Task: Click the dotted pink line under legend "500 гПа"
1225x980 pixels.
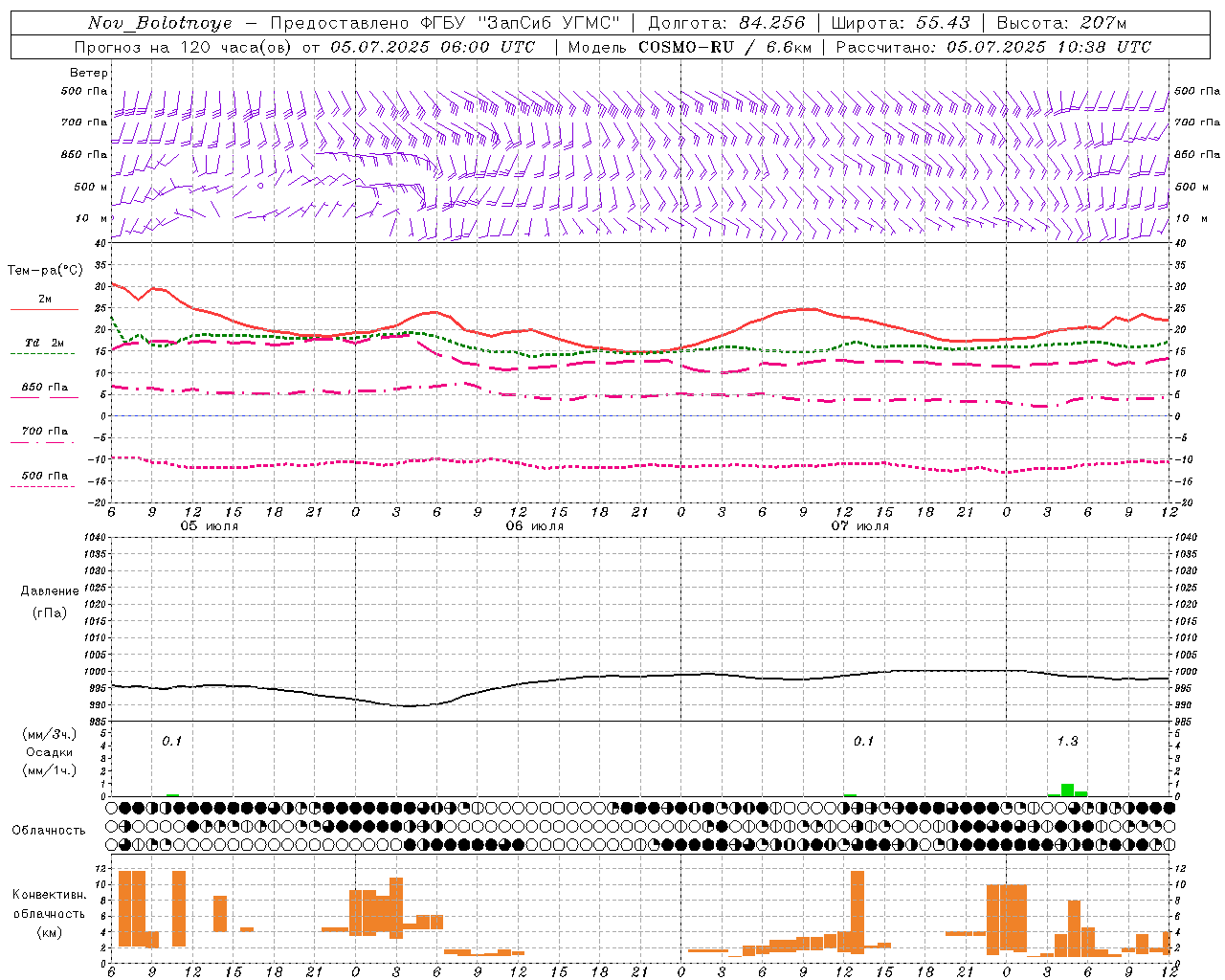Action: pos(42,486)
